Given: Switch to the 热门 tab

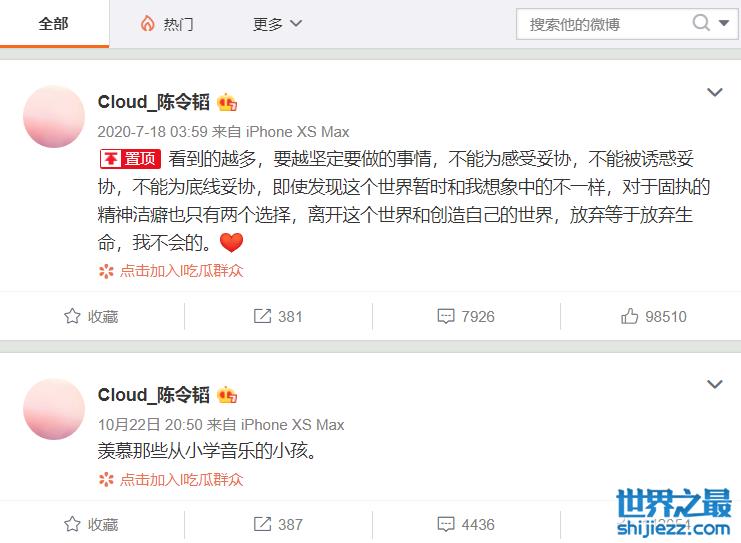Looking at the screenshot, I should 167,24.
